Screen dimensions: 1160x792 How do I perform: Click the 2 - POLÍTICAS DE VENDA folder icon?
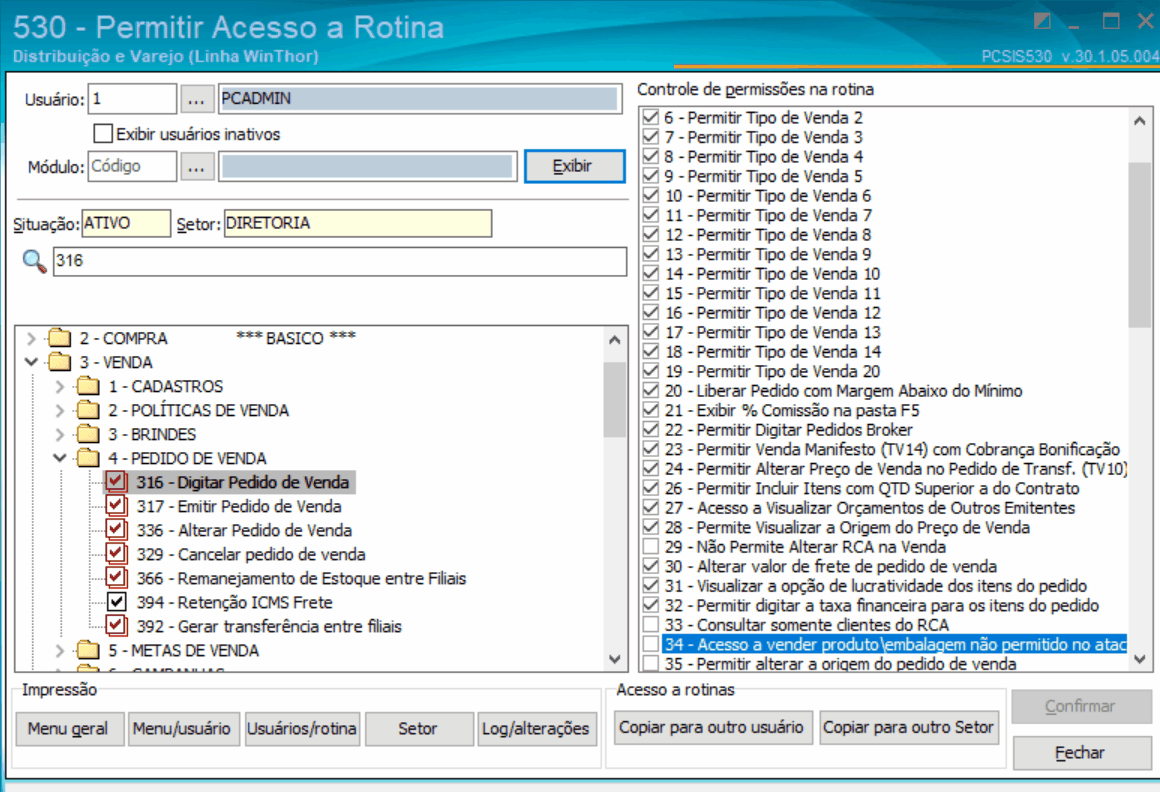pyautogui.click(x=88, y=410)
